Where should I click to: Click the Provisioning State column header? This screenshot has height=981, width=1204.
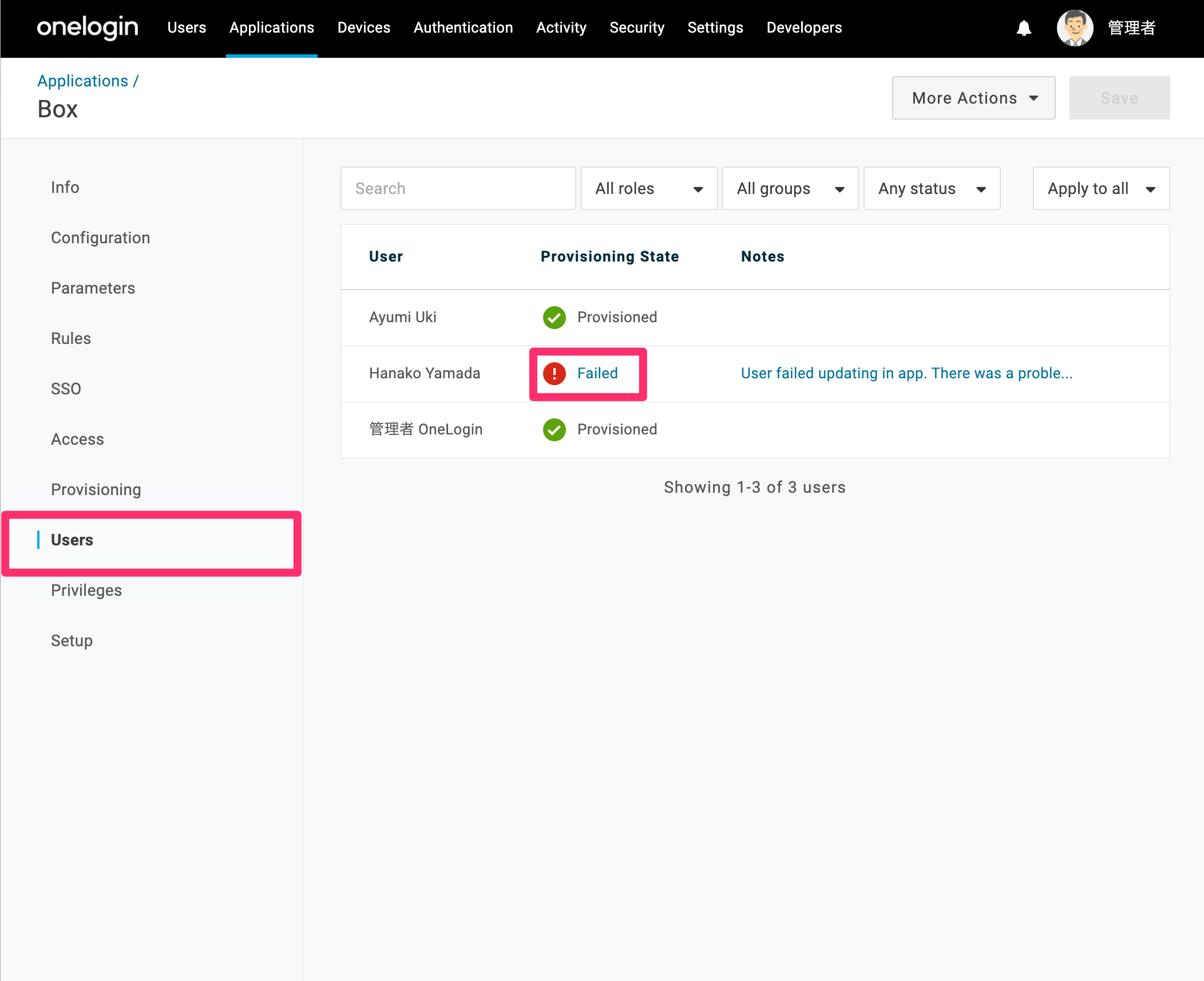click(x=609, y=256)
